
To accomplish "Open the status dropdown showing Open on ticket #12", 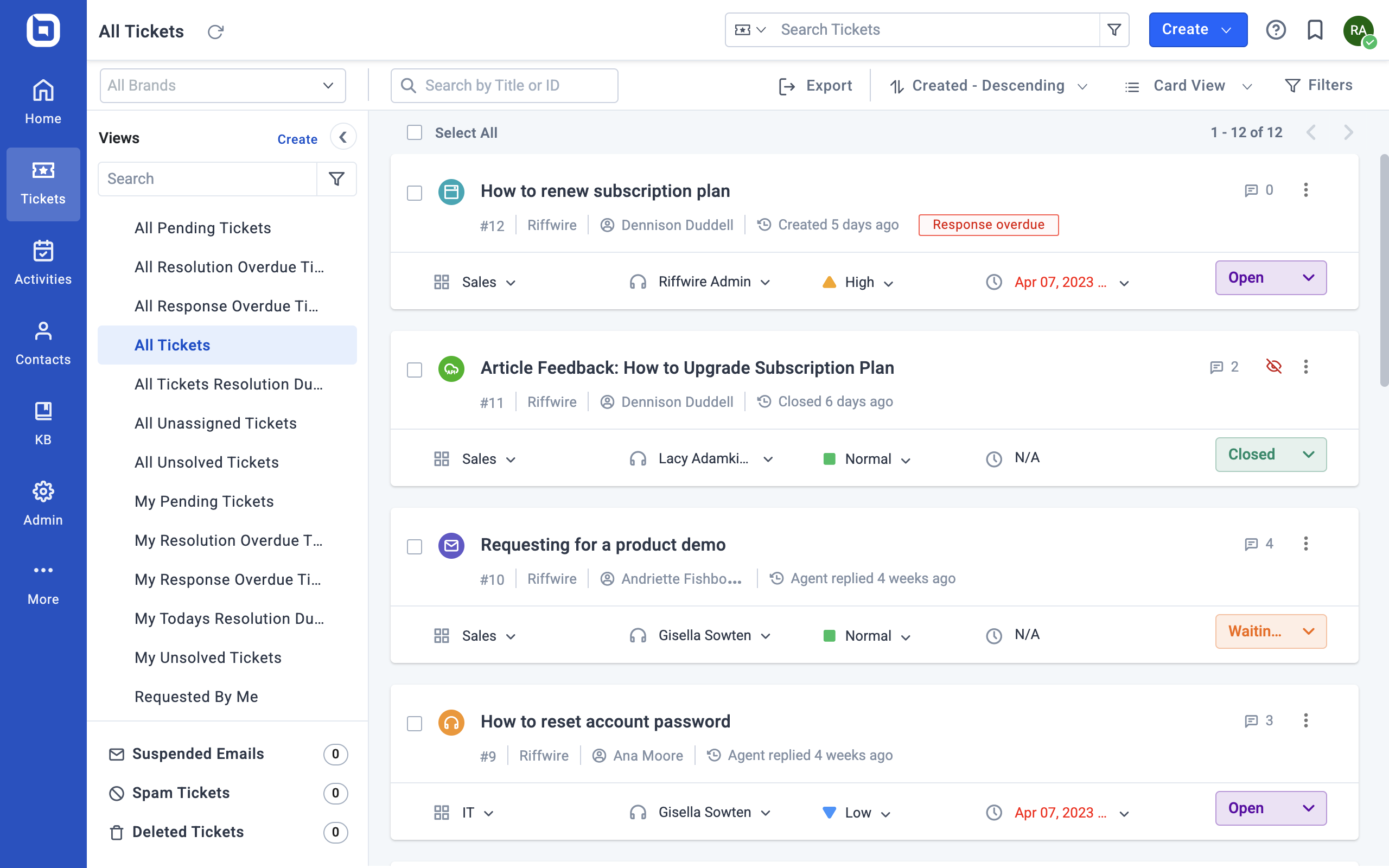I will pos(1270,277).
